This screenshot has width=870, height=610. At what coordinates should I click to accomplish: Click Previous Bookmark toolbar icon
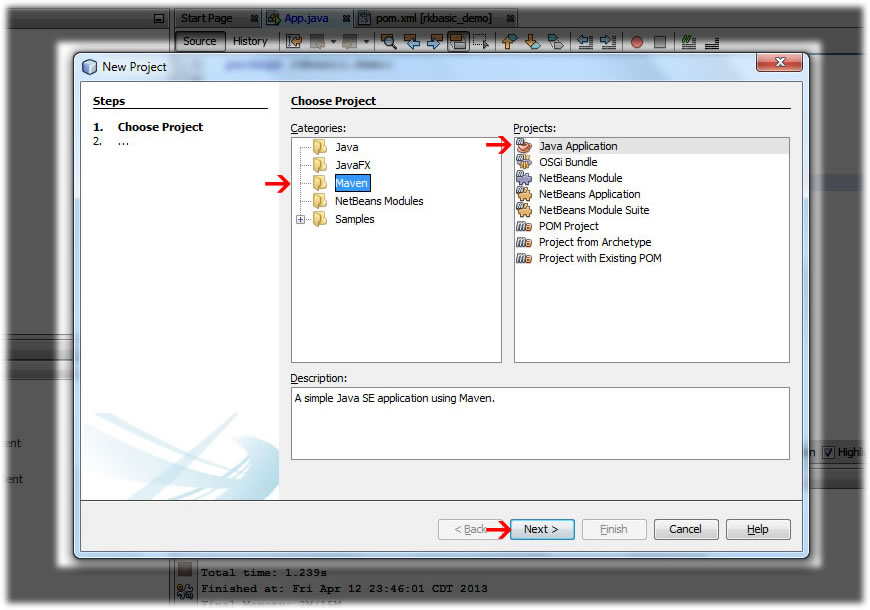point(509,42)
